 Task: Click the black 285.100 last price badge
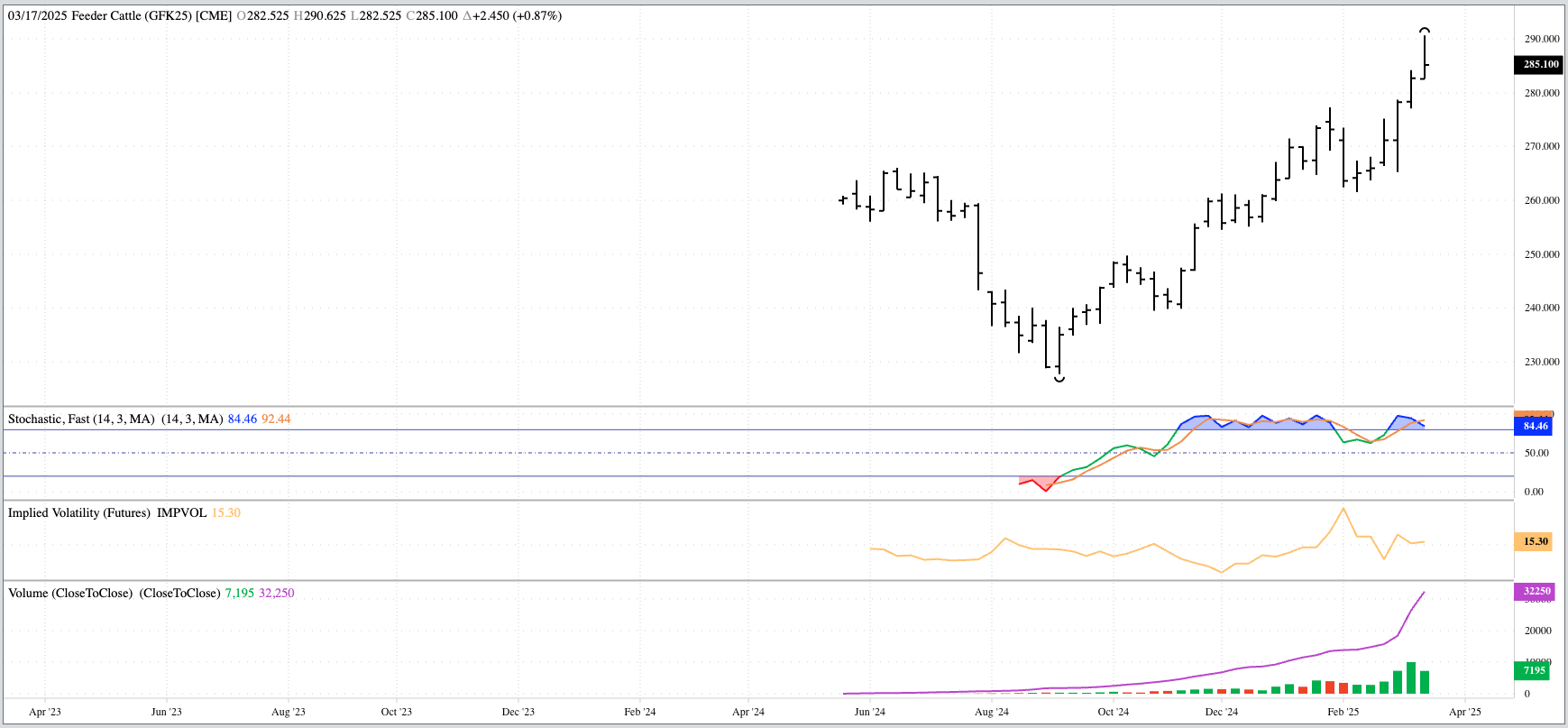coord(1540,64)
